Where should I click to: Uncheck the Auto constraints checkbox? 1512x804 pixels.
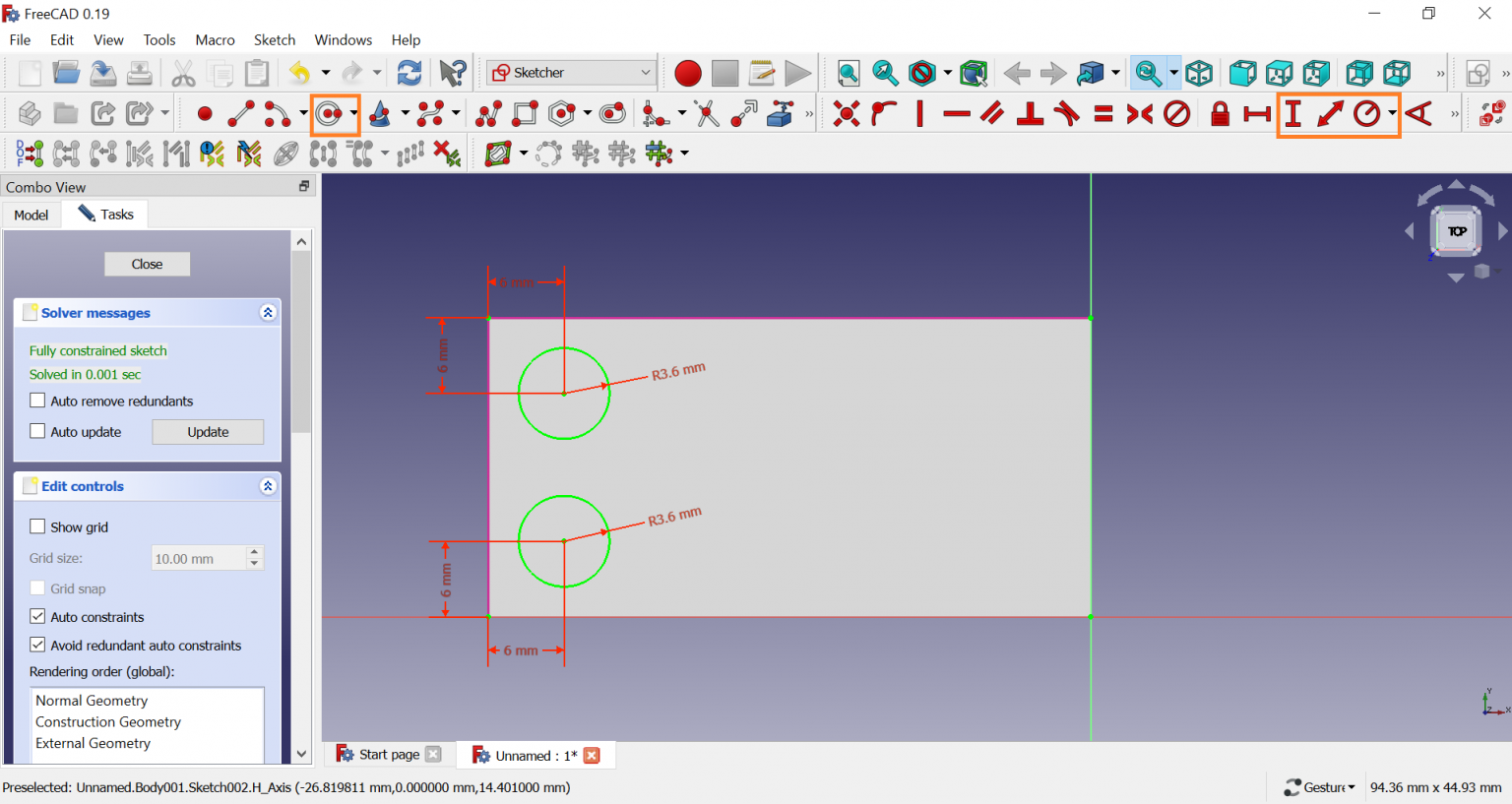click(37, 616)
